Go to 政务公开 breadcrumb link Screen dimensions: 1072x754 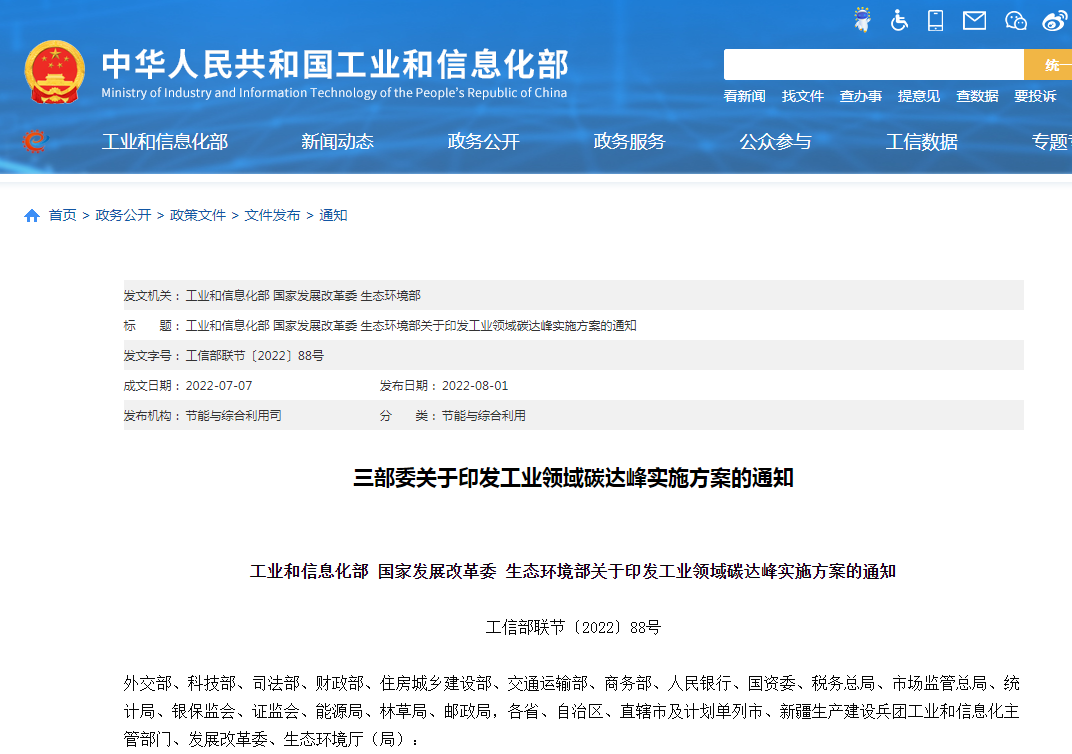(123, 215)
